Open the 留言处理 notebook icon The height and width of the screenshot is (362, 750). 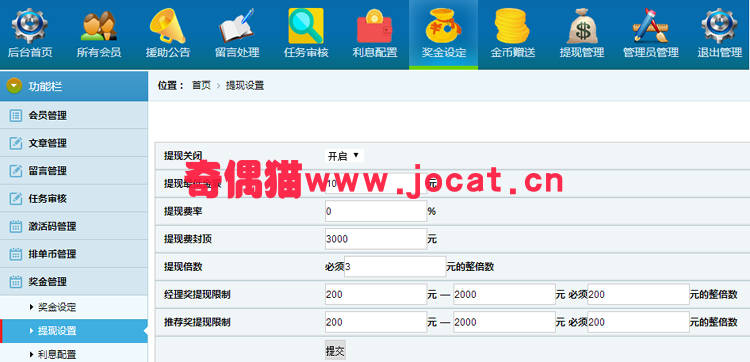pyautogui.click(x=237, y=26)
